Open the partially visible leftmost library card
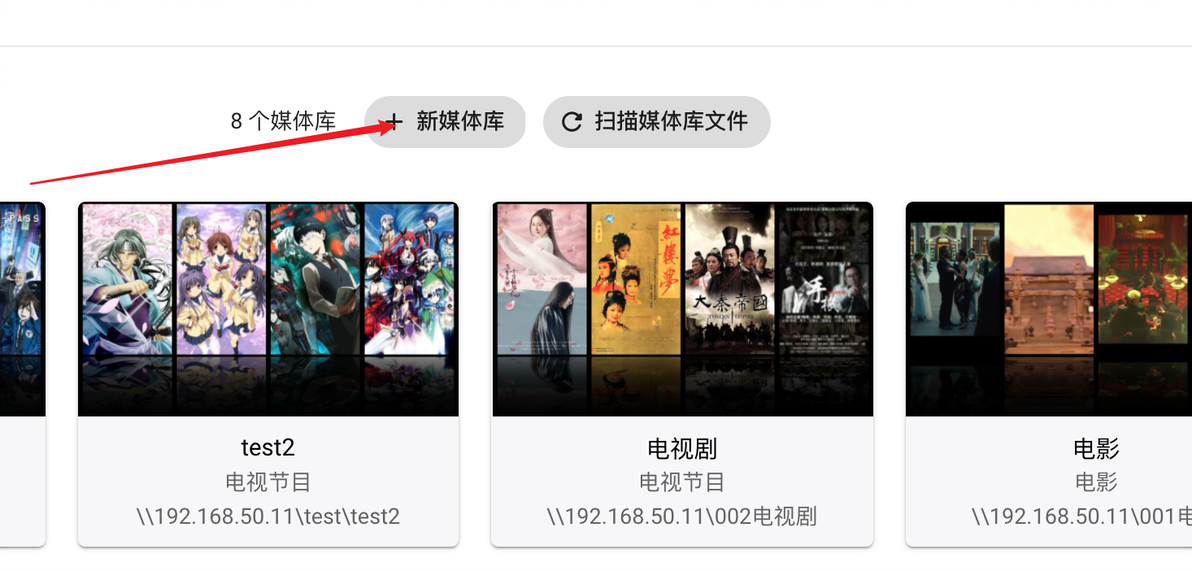Image resolution: width=1192 pixels, height=571 pixels. [22, 374]
